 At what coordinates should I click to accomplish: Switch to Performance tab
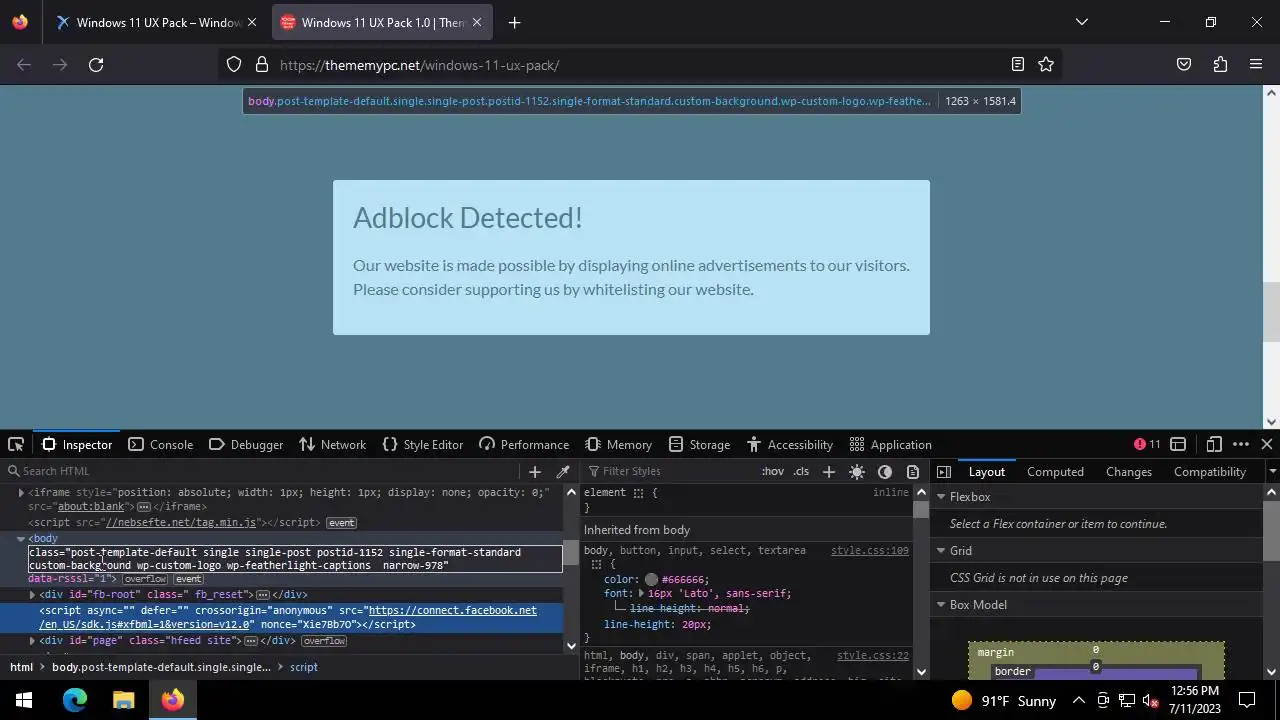pyautogui.click(x=524, y=444)
